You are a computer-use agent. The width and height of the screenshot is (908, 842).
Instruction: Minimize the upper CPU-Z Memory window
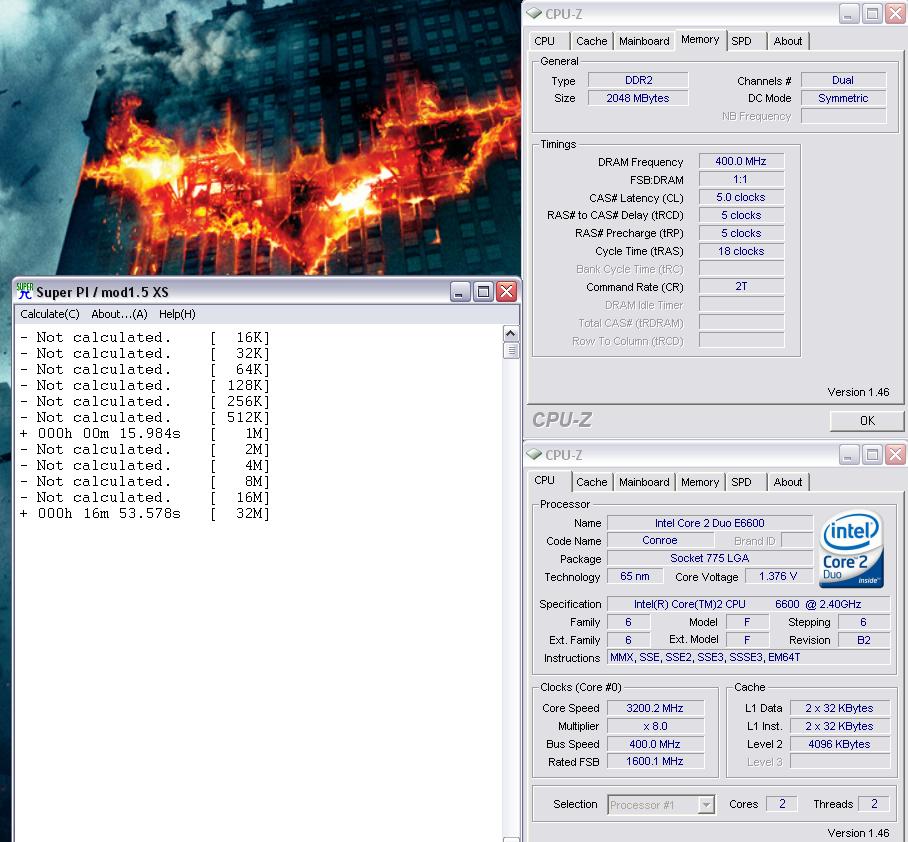point(848,14)
